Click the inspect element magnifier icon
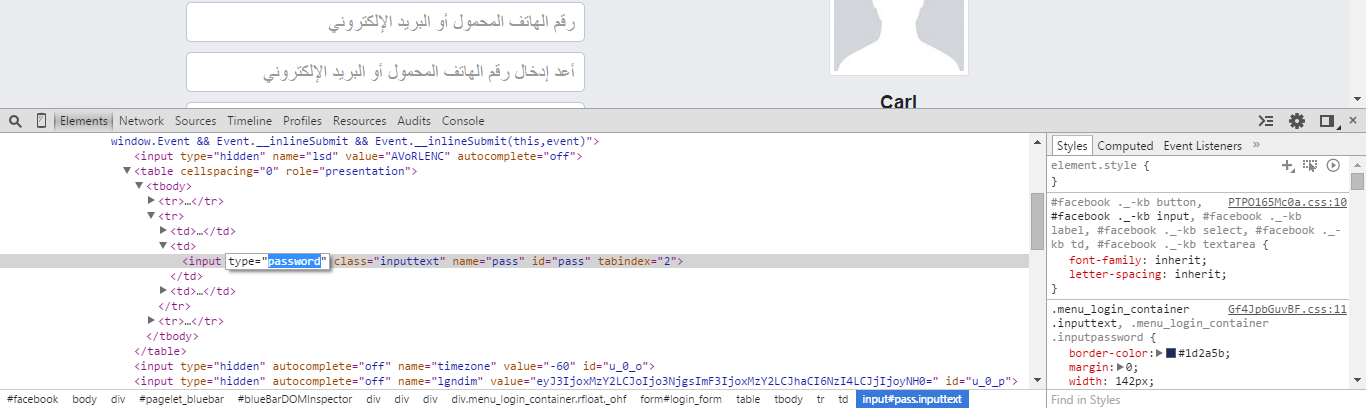This screenshot has width=1366, height=408. point(15,121)
